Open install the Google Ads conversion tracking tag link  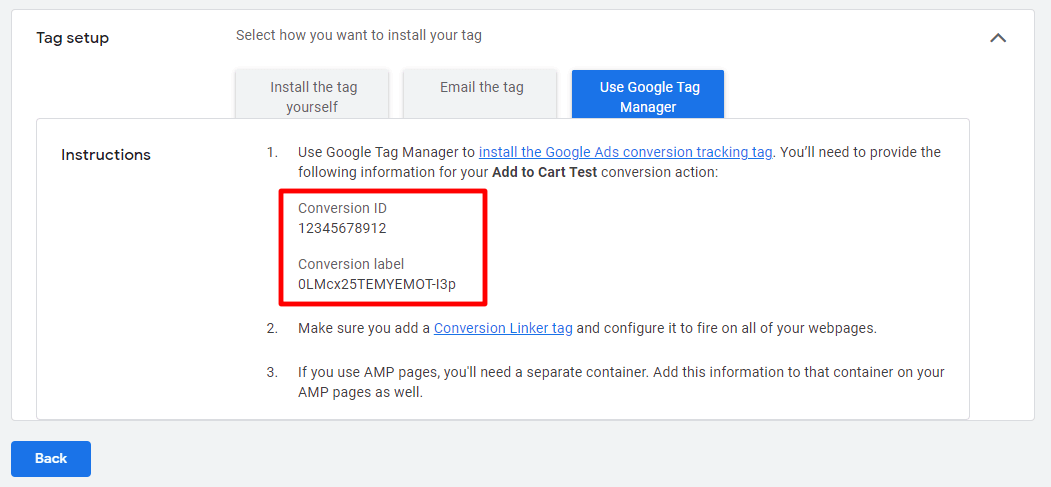coord(625,152)
